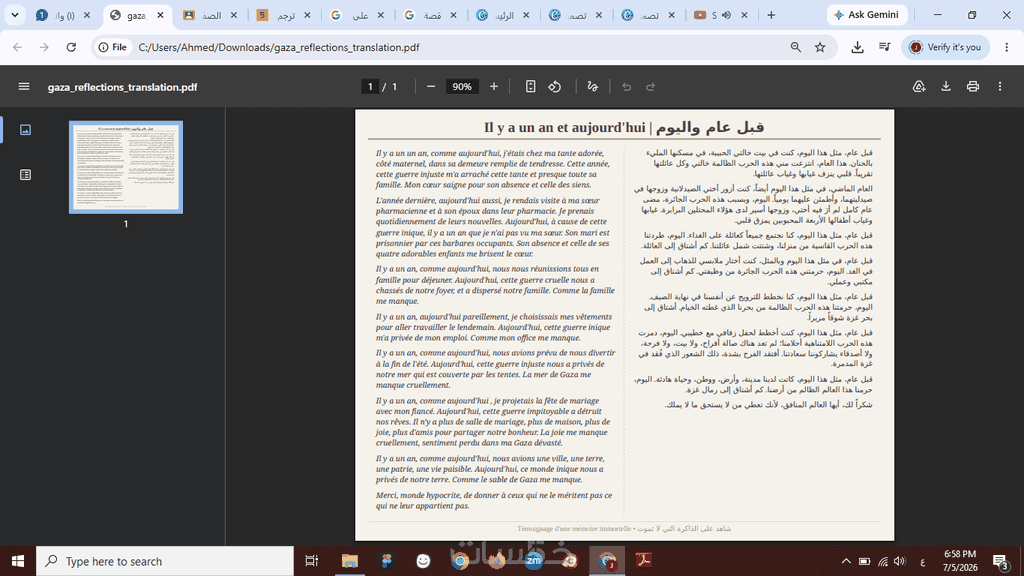1024x576 pixels.
Task: Click the Type here to search box
Action: pos(165,561)
